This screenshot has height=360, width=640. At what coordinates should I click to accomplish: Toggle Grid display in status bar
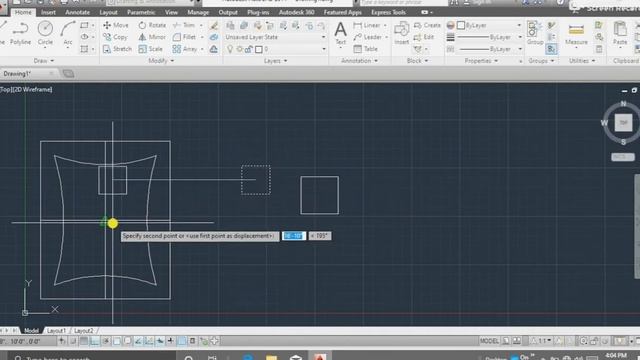click(84, 341)
